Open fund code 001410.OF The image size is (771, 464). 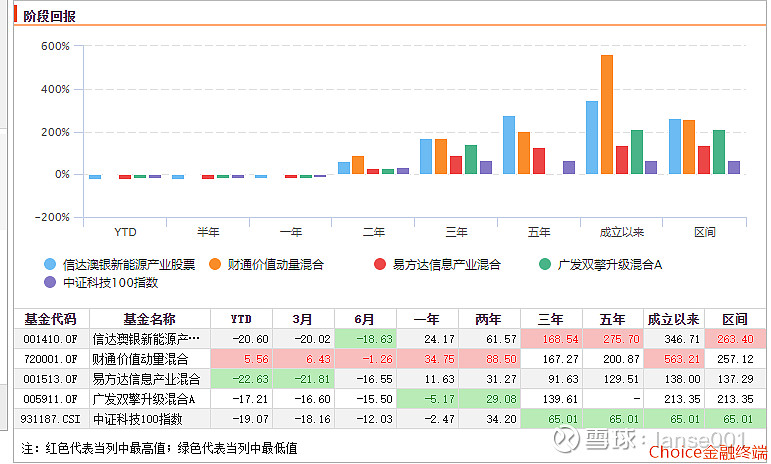coord(50,339)
